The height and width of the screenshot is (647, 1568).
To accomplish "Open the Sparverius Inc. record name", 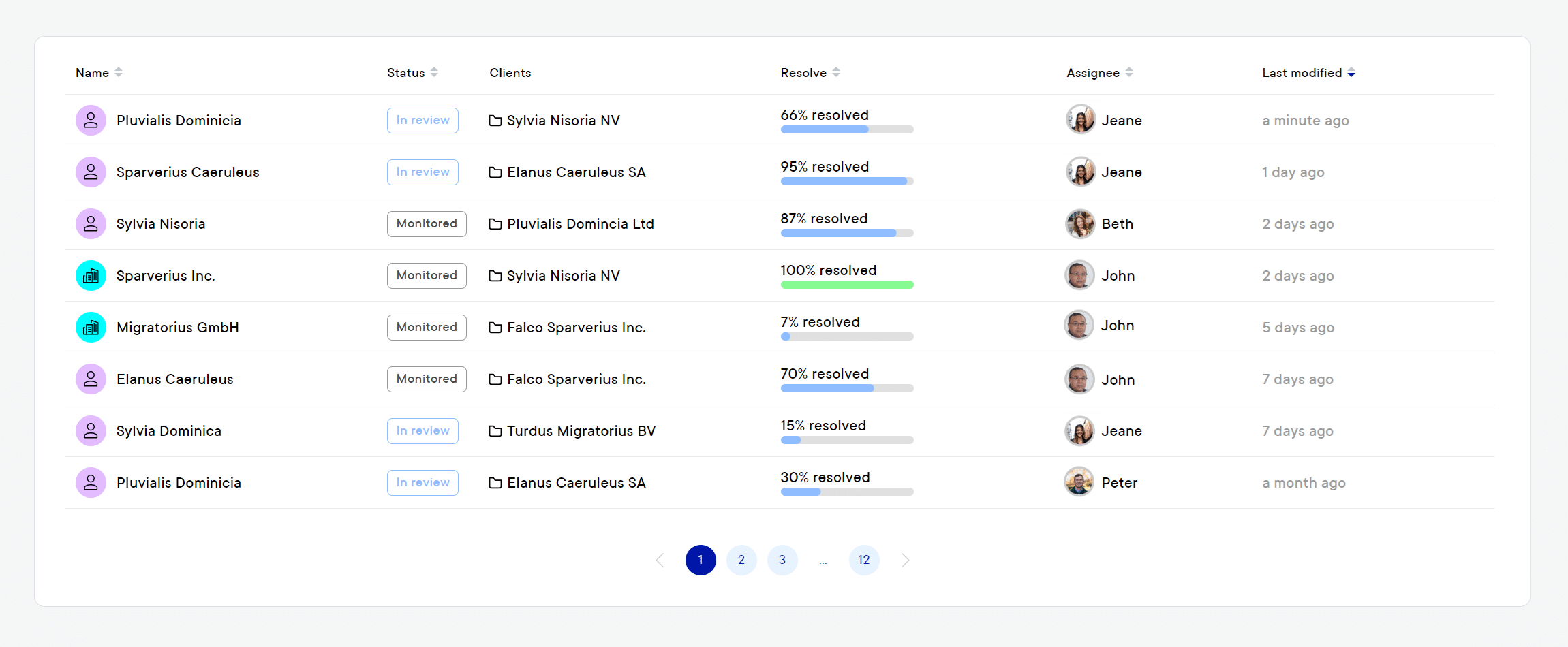I will (166, 276).
